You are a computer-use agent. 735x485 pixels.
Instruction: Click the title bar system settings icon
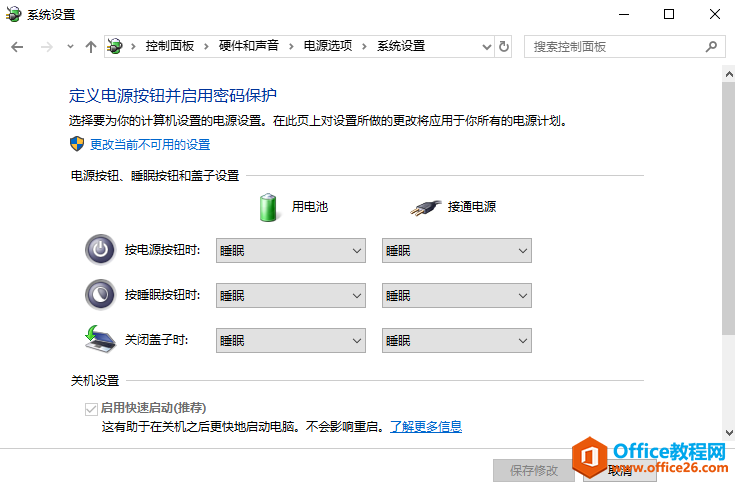coord(14,14)
